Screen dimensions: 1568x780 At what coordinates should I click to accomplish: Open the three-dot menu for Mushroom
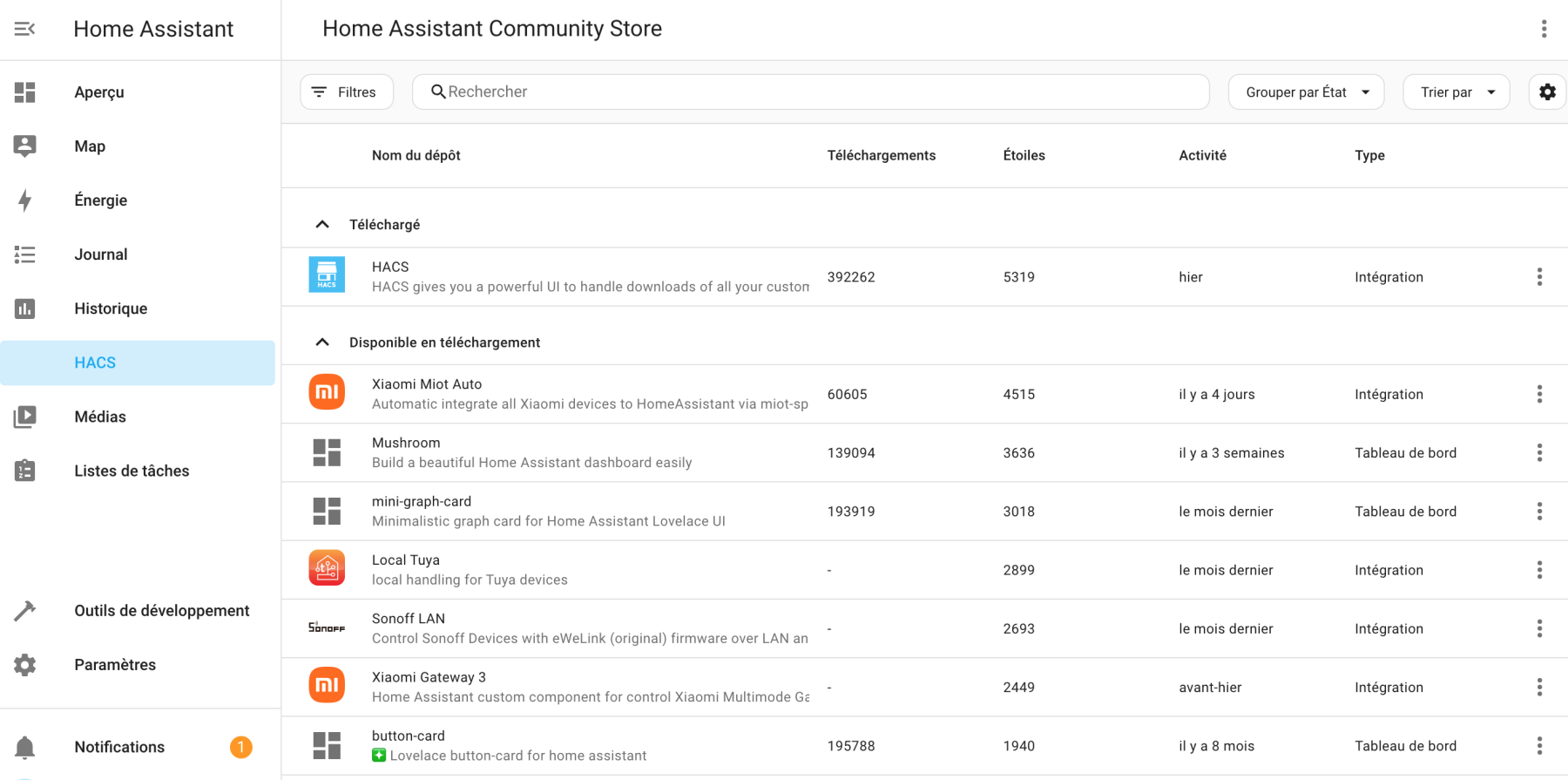click(x=1539, y=452)
